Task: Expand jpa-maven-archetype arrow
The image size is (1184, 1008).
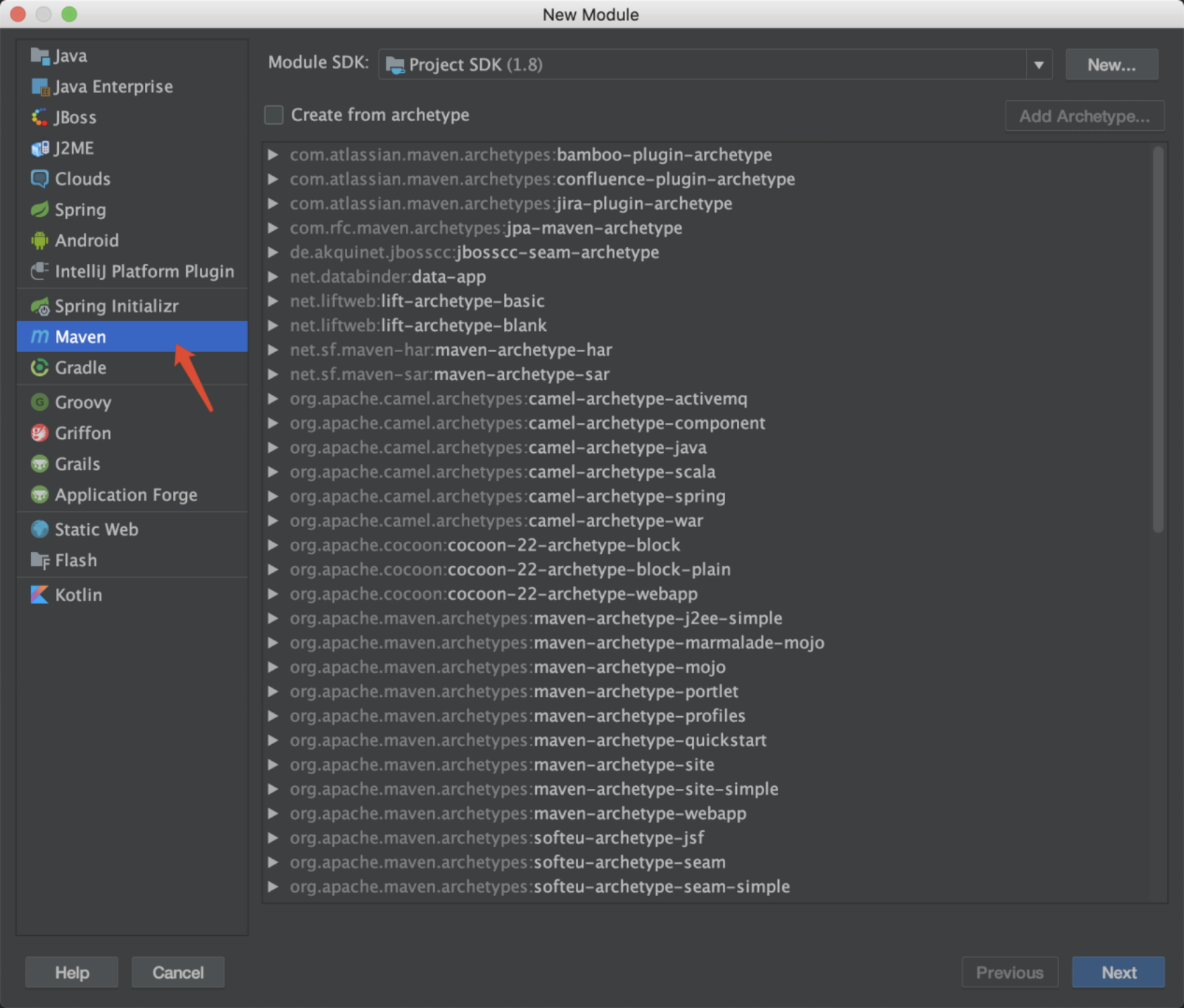Action: coord(273,228)
